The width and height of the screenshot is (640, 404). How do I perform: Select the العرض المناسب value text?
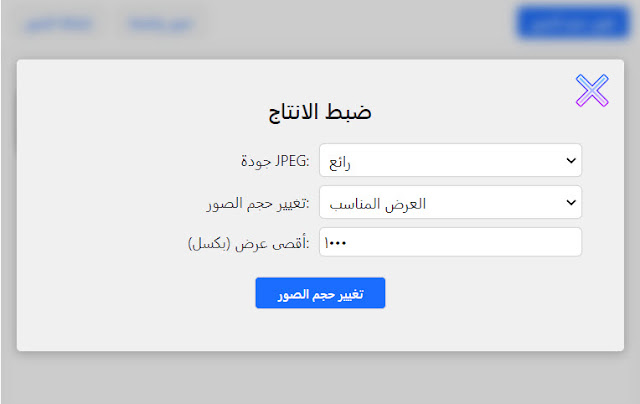(378, 204)
